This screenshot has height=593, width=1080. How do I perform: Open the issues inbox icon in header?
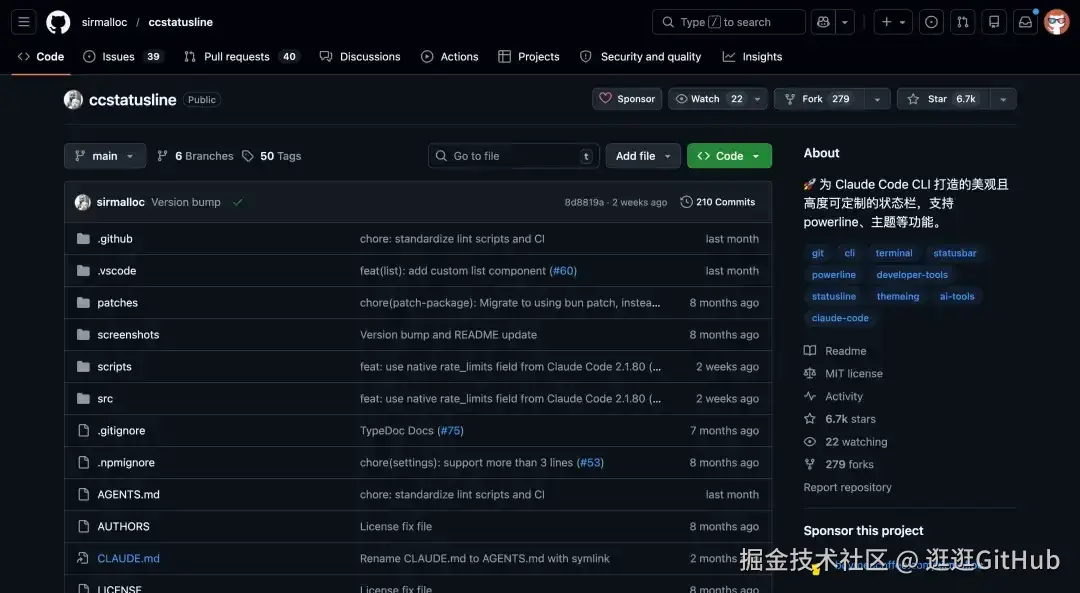coord(931,22)
